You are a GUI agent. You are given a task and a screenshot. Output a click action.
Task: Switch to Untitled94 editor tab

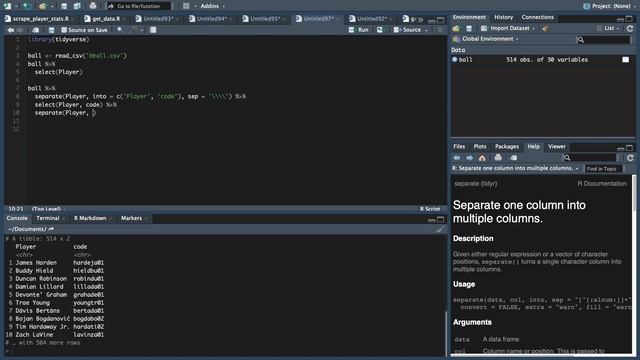point(211,19)
